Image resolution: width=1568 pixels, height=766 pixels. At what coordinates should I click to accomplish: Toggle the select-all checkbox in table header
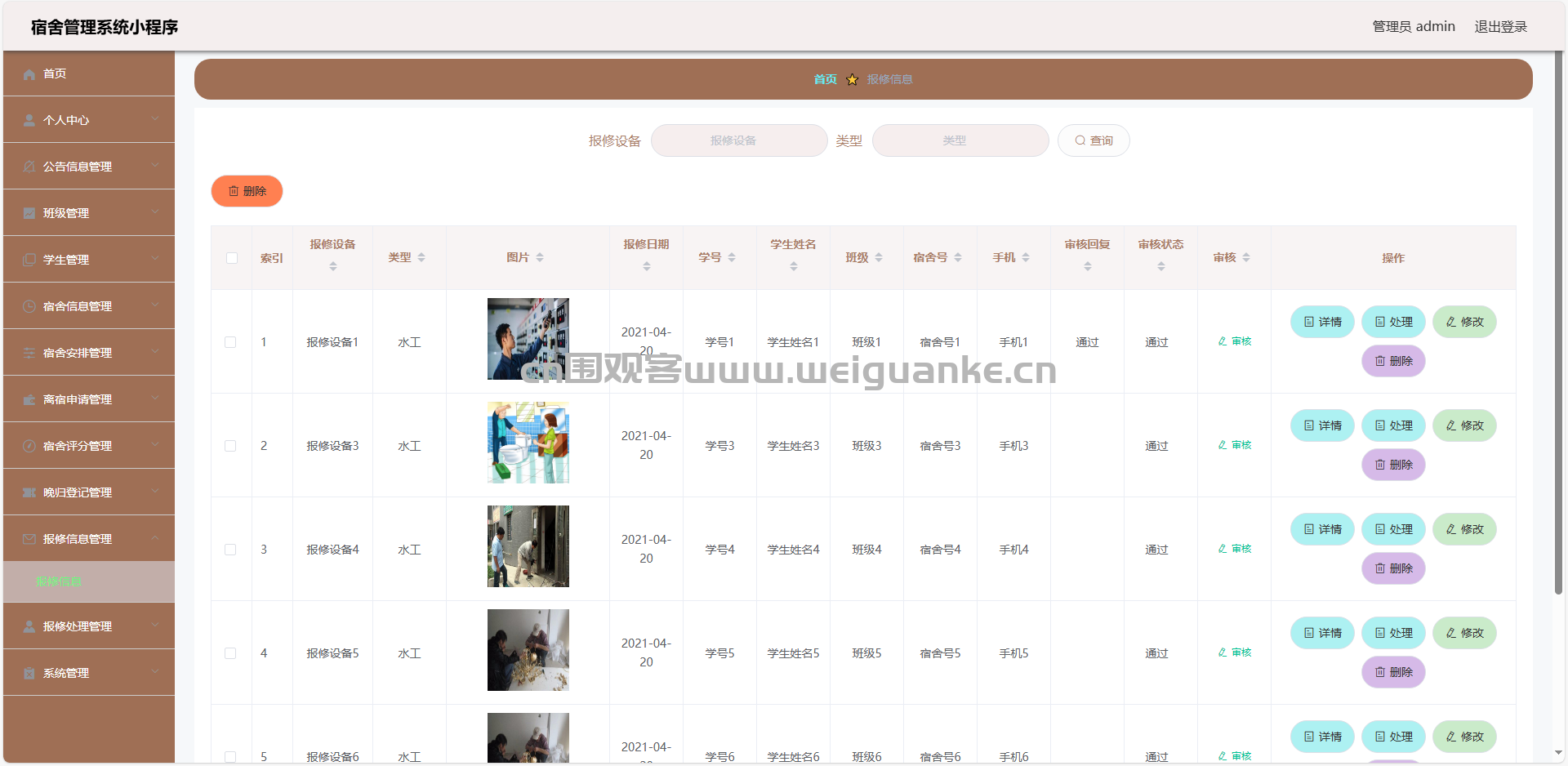click(232, 259)
